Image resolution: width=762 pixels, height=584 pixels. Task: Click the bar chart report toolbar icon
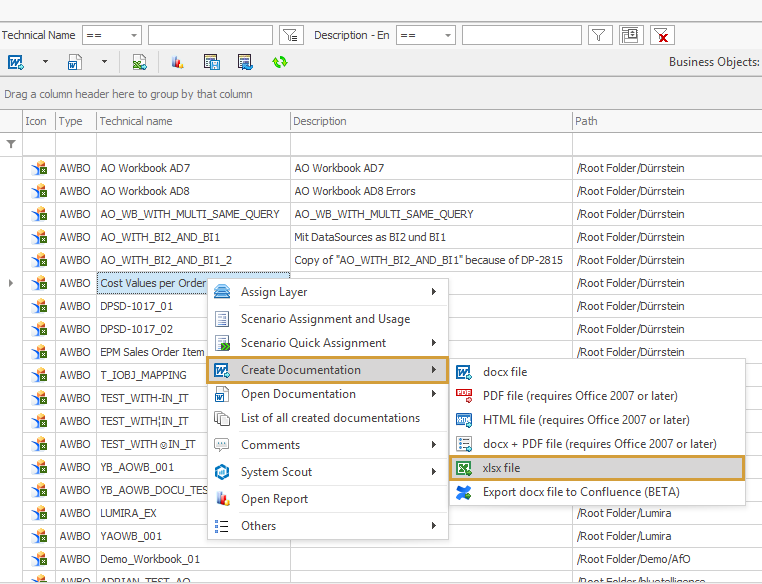click(x=178, y=62)
